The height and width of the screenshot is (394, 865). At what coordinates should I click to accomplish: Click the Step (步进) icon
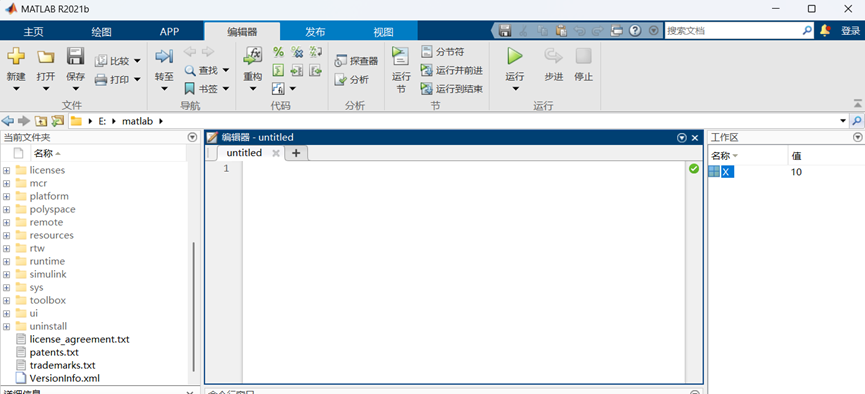click(x=553, y=56)
